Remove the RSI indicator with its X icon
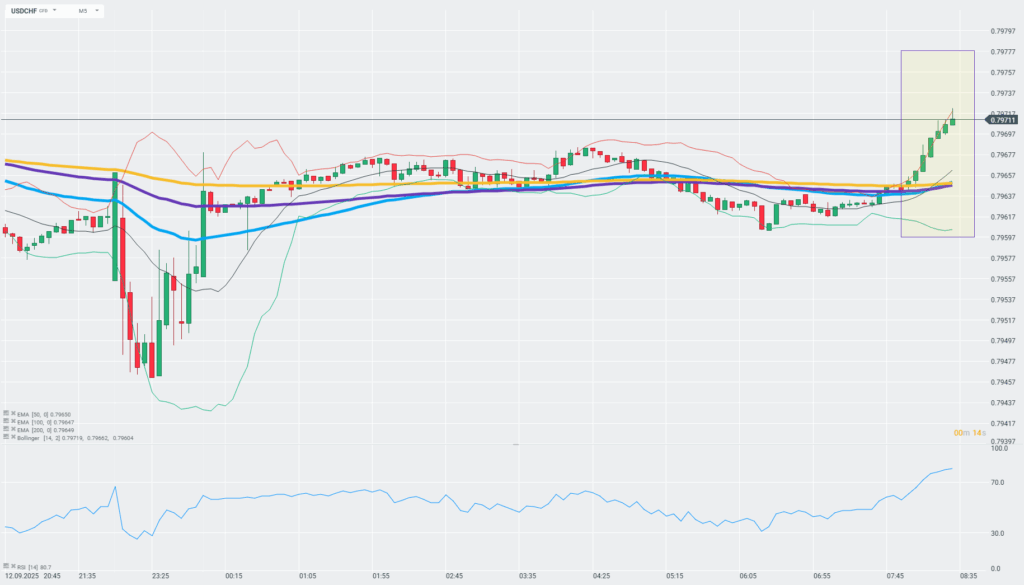The image size is (1024, 585). click(x=14, y=567)
